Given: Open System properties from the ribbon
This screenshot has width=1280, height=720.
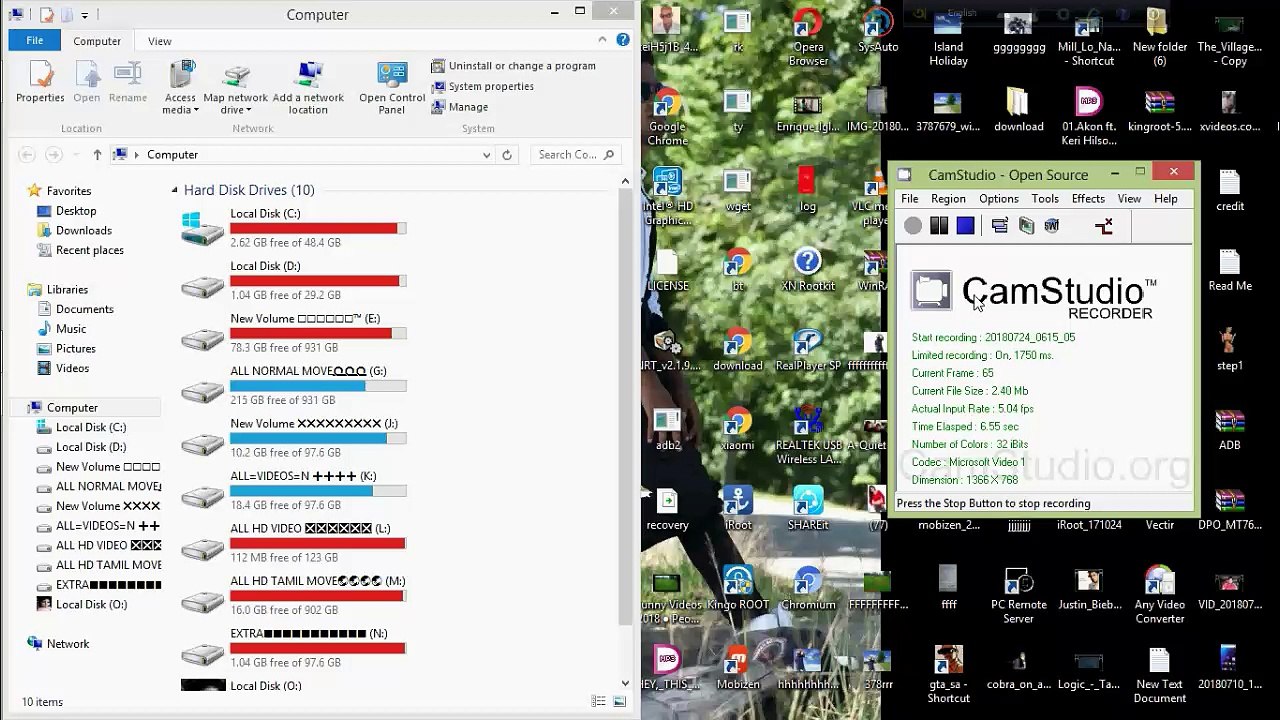Looking at the screenshot, I should click(482, 86).
